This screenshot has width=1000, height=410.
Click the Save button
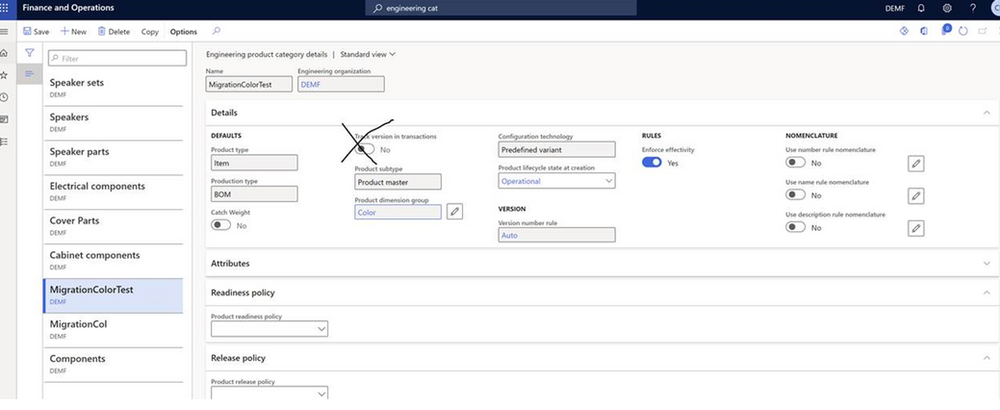pos(36,31)
